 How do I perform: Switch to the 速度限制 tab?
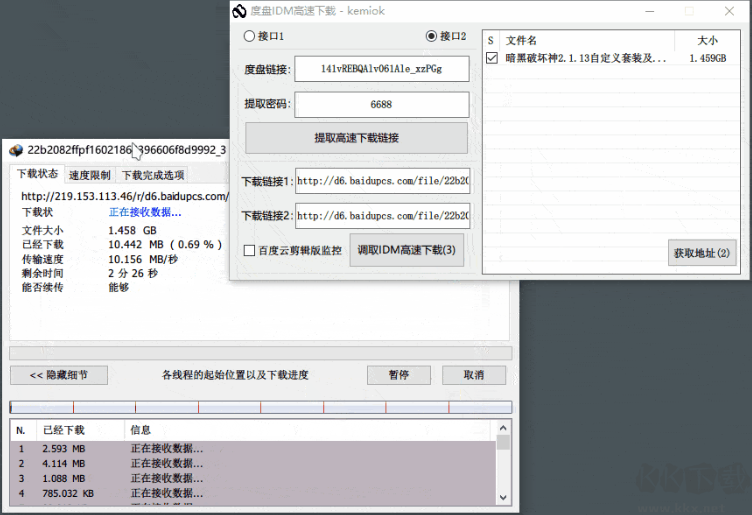[x=90, y=175]
